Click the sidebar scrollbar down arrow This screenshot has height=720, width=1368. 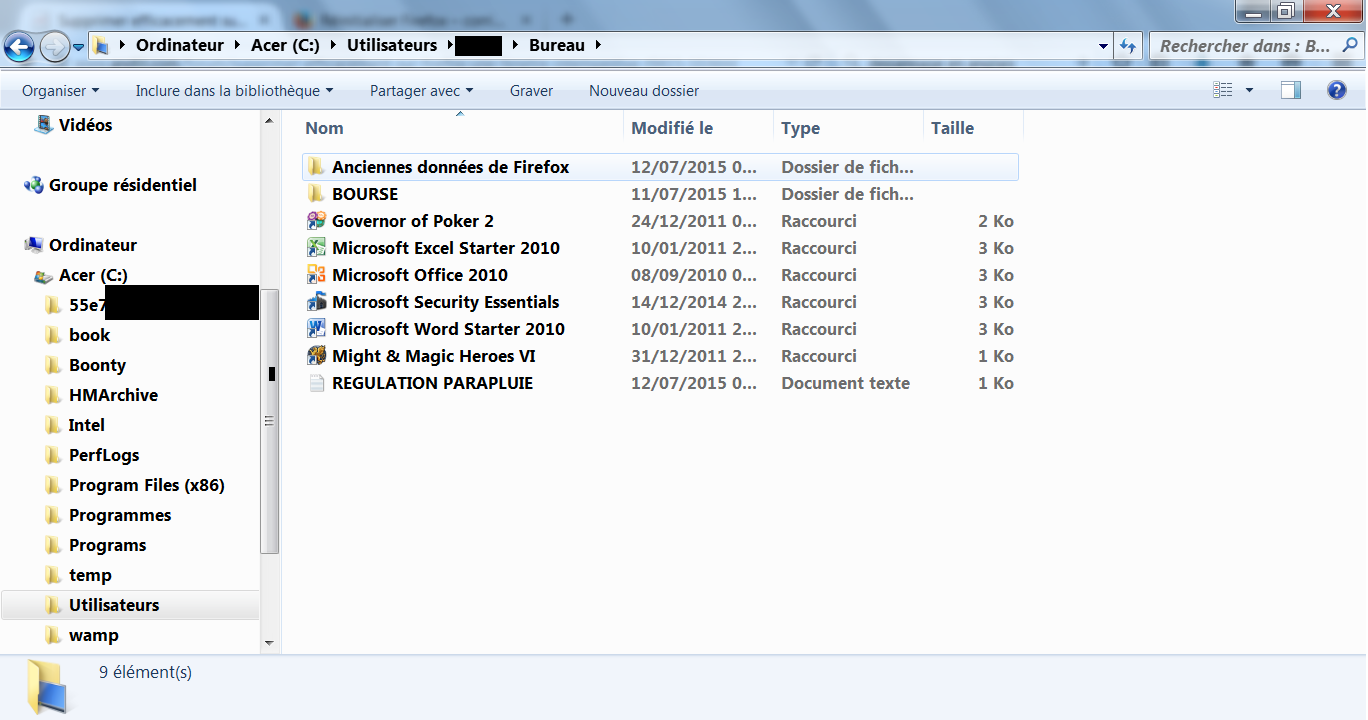coord(269,642)
